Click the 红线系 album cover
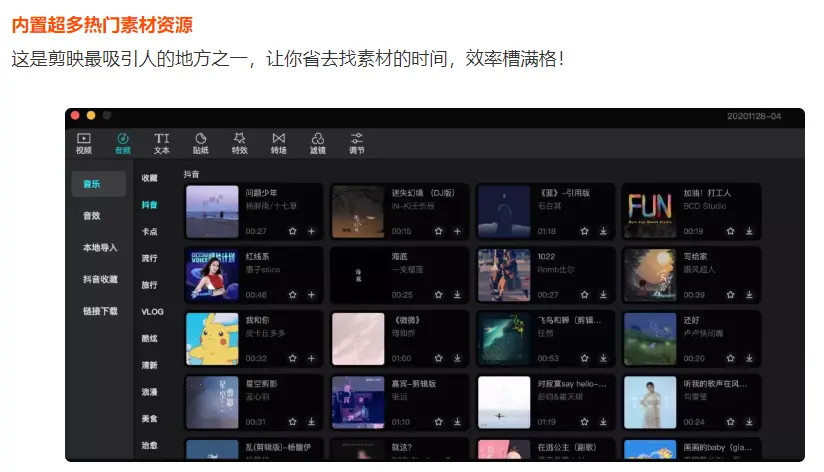The width and height of the screenshot is (824, 472). (212, 275)
